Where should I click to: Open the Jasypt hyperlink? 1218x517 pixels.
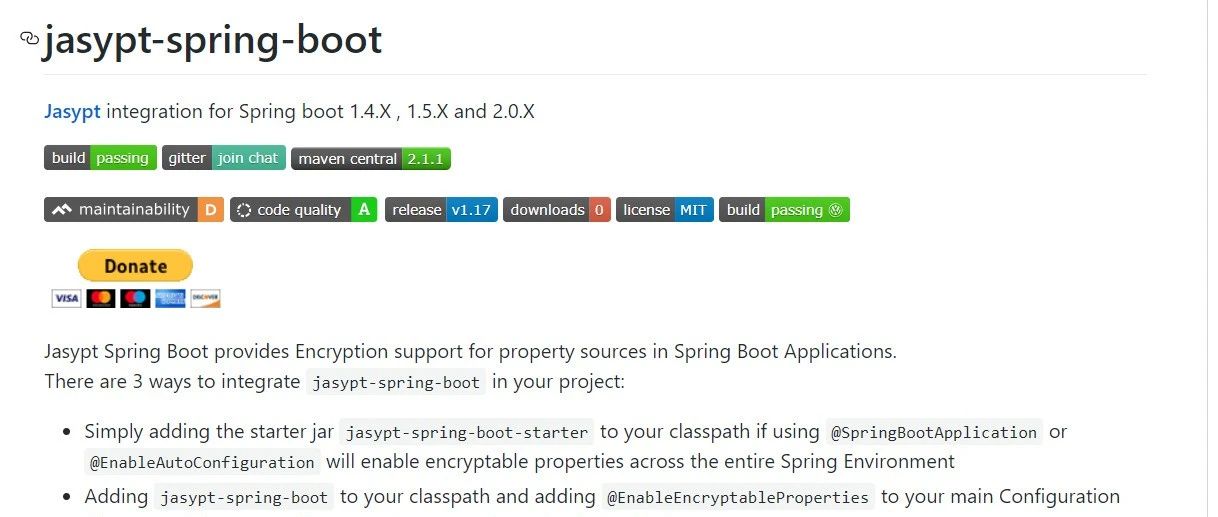point(72,111)
